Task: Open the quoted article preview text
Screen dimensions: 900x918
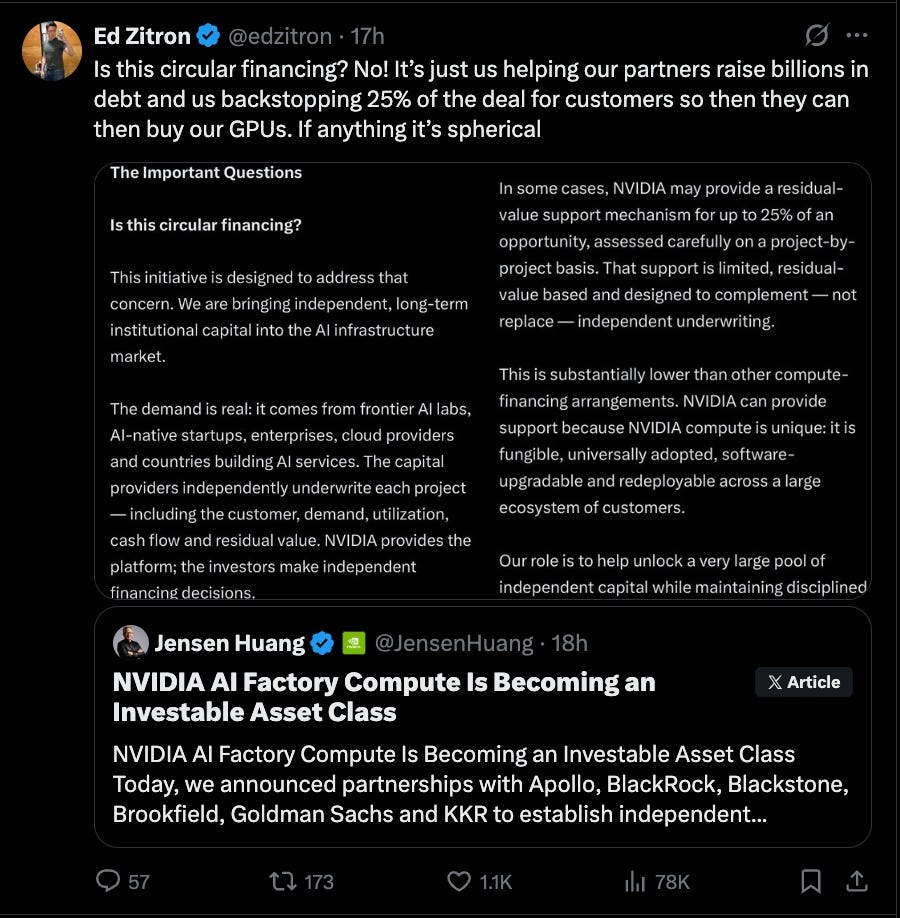Action: tap(480, 784)
